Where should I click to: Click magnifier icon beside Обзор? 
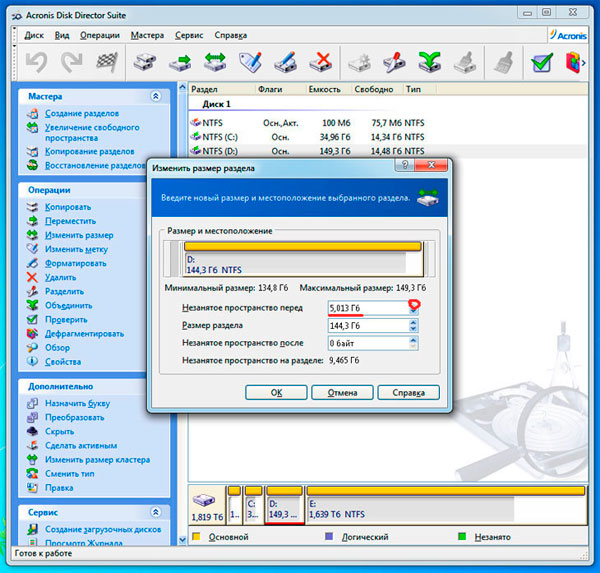[x=33, y=348]
